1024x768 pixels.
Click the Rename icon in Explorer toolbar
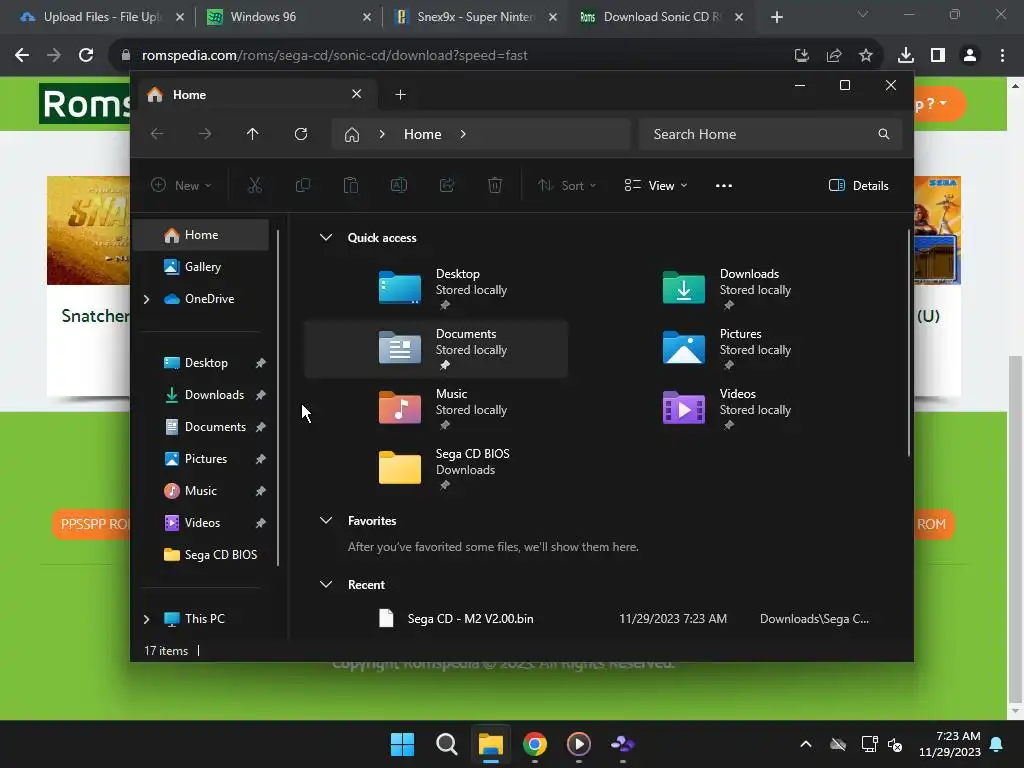(399, 185)
